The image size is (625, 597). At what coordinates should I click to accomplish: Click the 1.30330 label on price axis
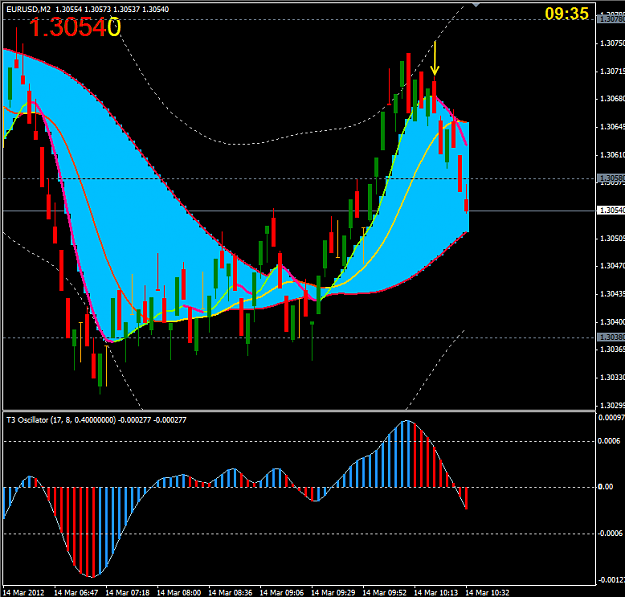pos(612,377)
